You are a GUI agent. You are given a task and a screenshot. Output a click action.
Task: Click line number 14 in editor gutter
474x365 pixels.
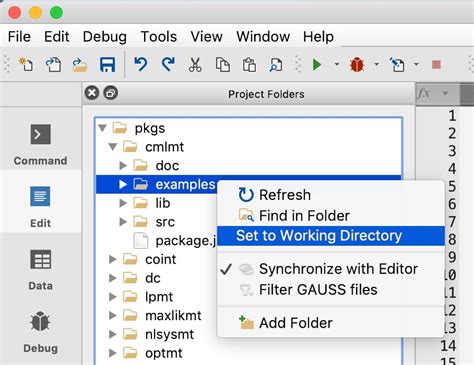click(448, 346)
